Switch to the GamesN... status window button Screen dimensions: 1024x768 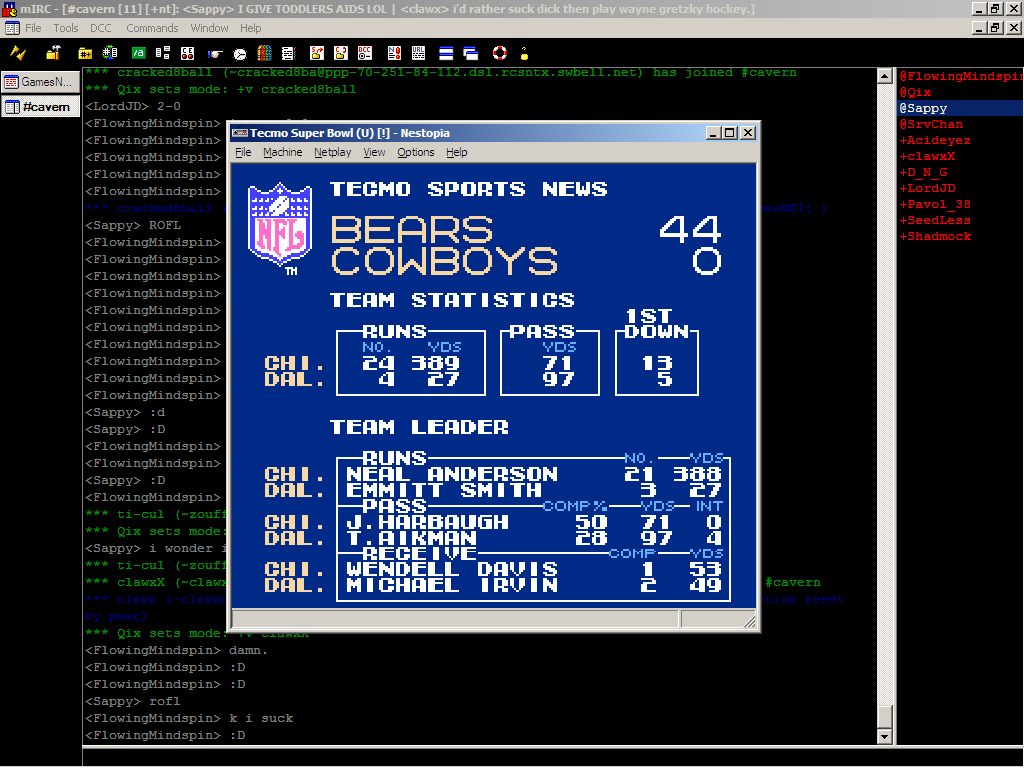coord(40,82)
